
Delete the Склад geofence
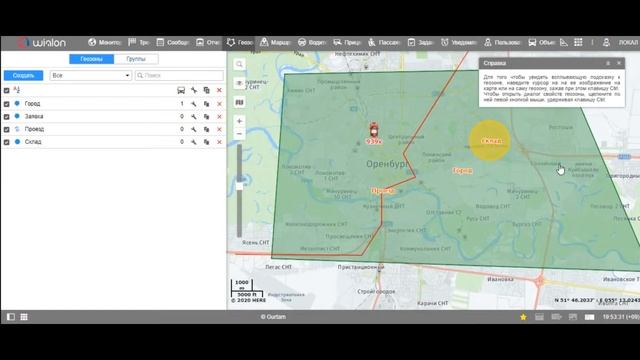click(x=219, y=142)
